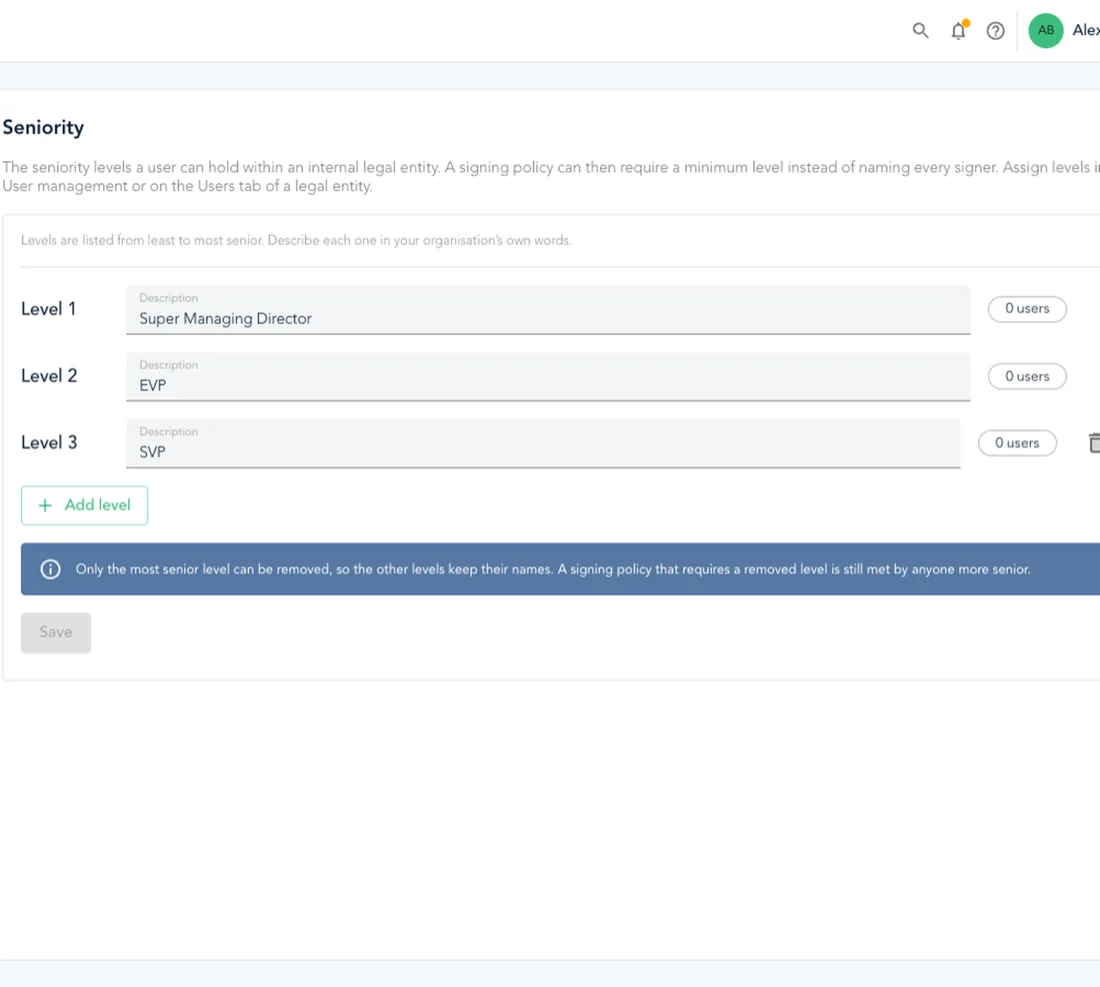Edit Level 1 description field
This screenshot has width=1100, height=987.
click(x=548, y=310)
